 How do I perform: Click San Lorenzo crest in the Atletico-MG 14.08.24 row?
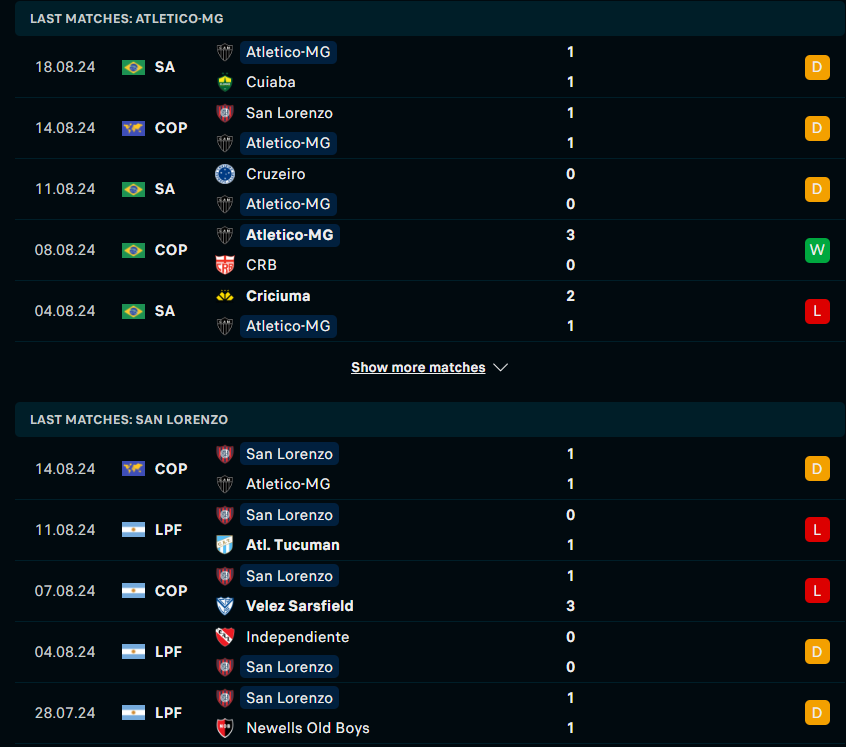[224, 113]
